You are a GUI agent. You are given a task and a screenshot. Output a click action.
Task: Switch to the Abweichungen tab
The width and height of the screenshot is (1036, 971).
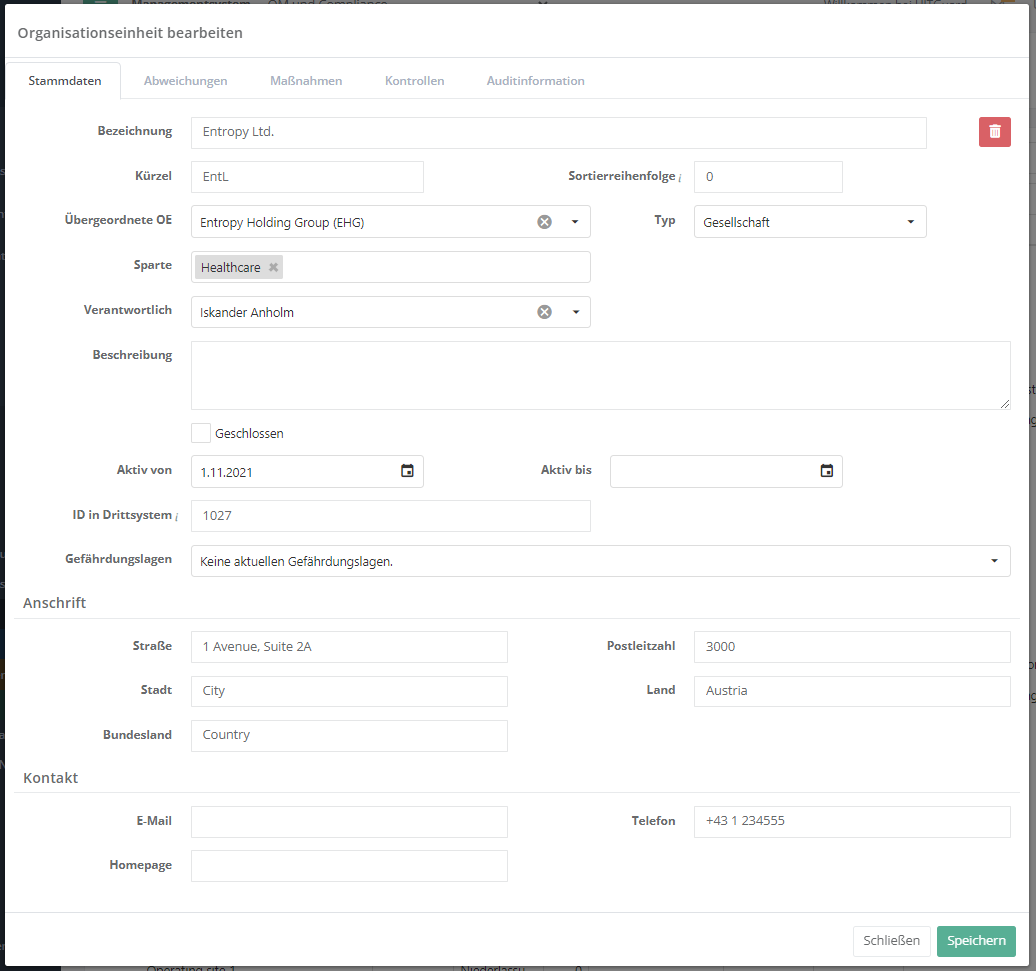185,81
